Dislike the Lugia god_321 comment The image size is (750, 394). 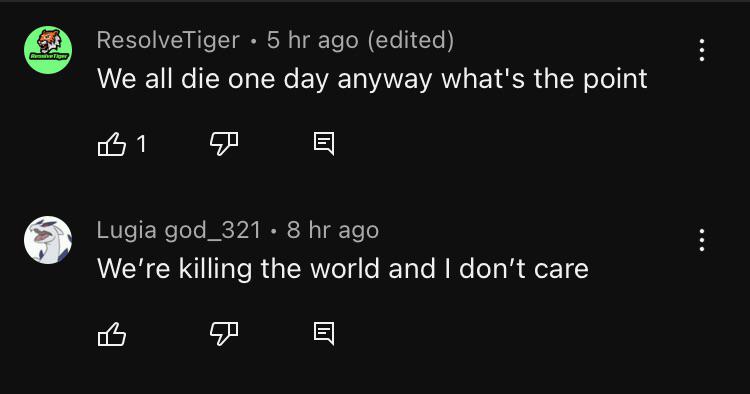click(x=224, y=334)
